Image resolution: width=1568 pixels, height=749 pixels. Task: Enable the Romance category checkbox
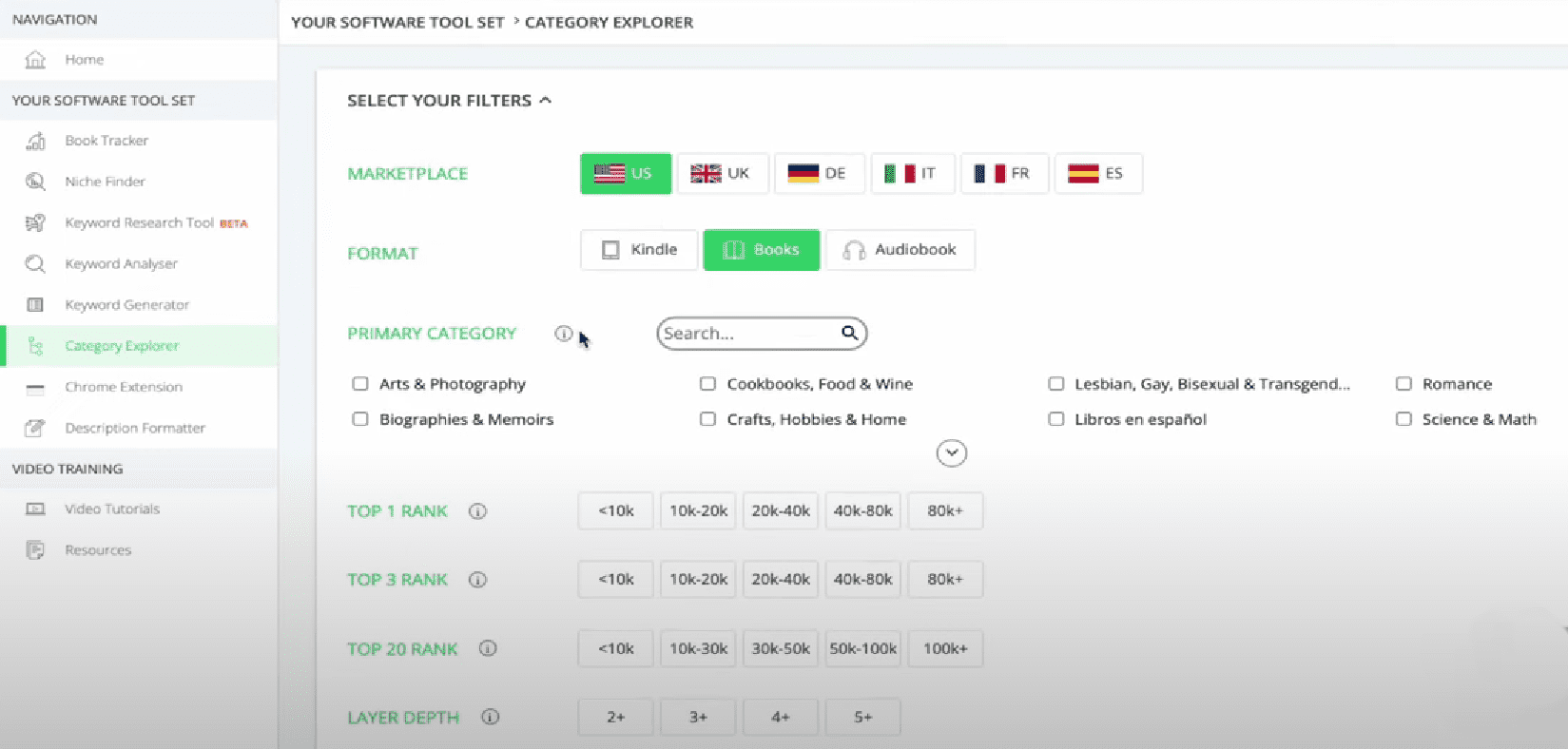tap(1403, 384)
